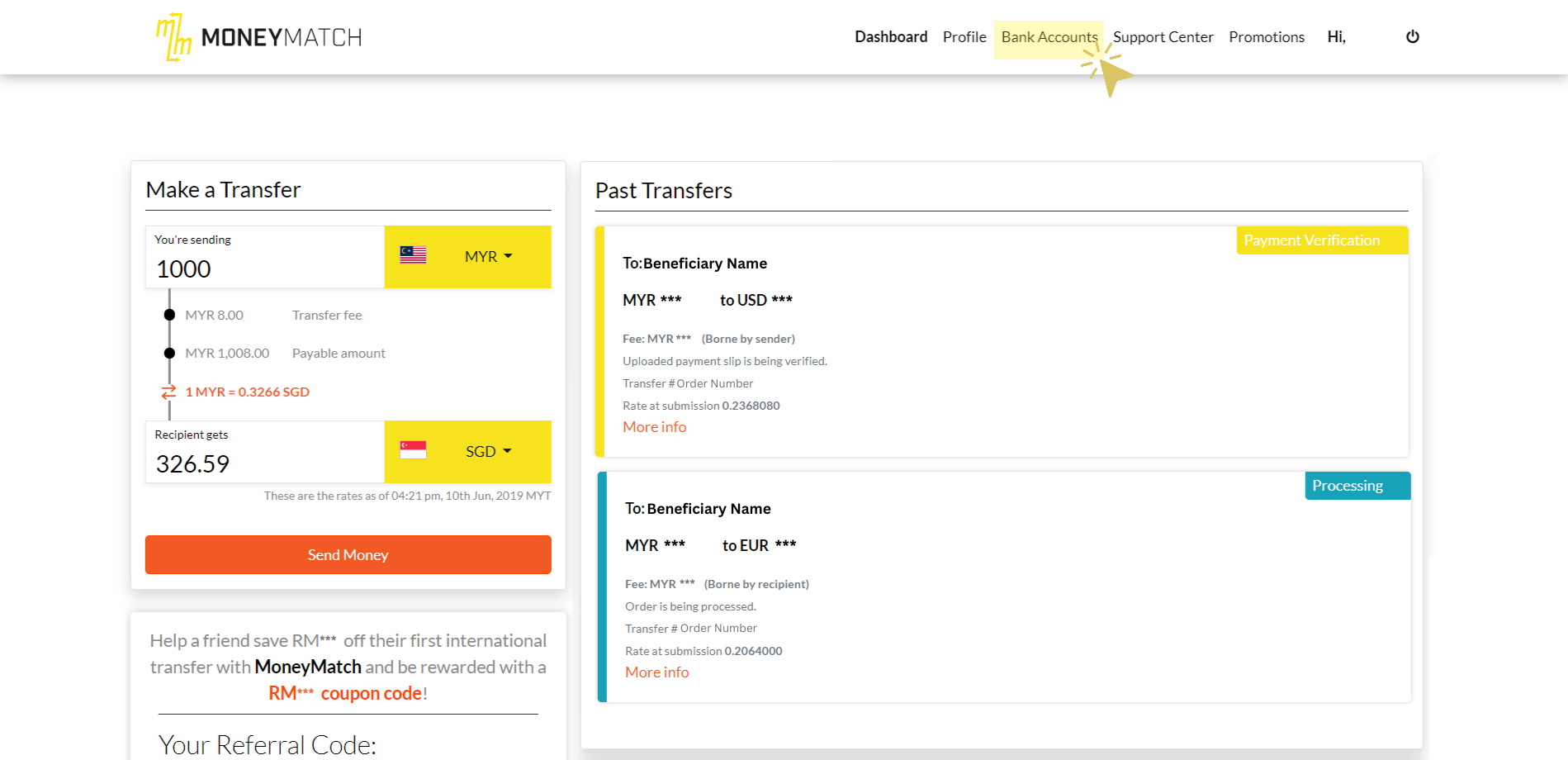The width and height of the screenshot is (1568, 760).
Task: Click the MYR 8.00 transfer fee value
Action: pyautogui.click(x=215, y=316)
